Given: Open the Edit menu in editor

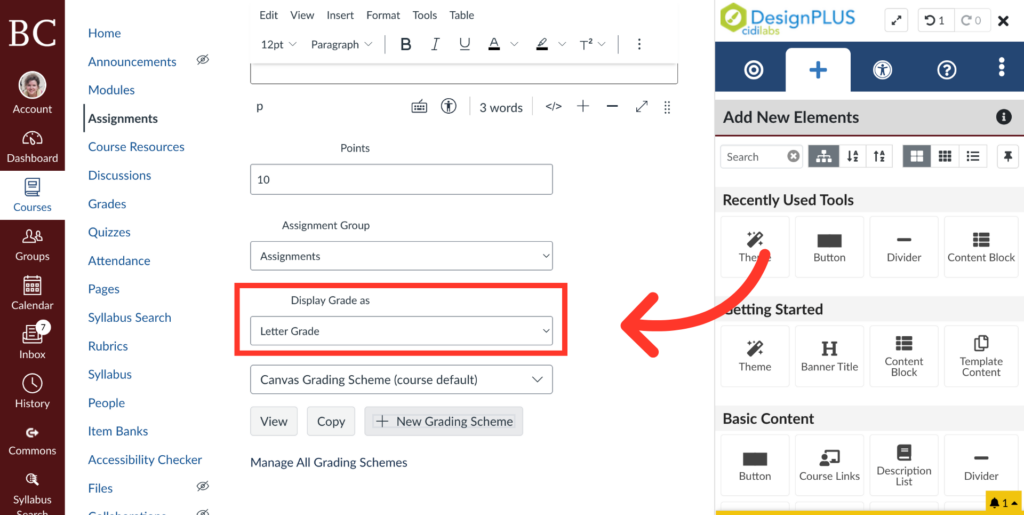Looking at the screenshot, I should tap(268, 15).
